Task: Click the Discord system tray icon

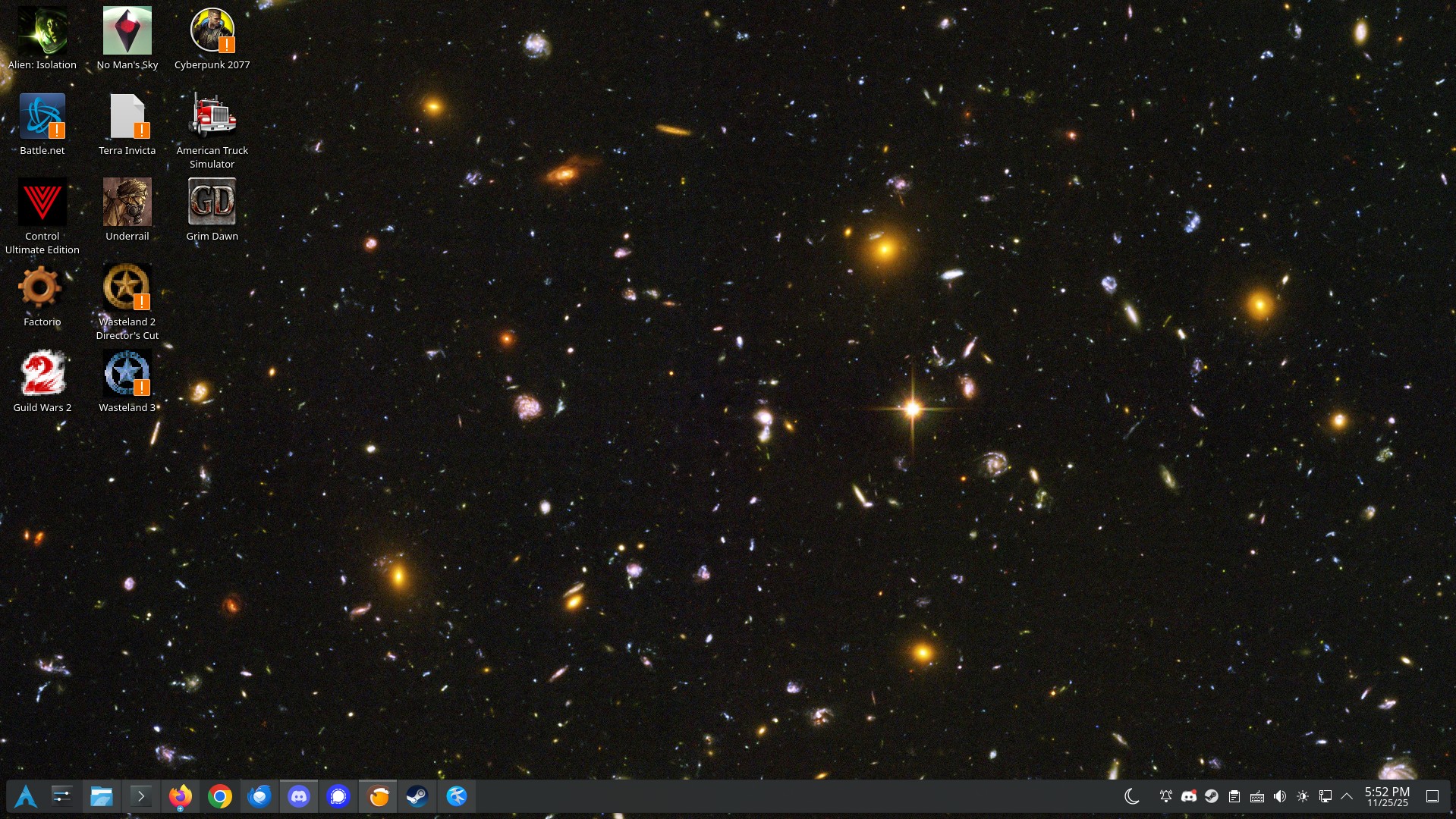Action: [1189, 796]
